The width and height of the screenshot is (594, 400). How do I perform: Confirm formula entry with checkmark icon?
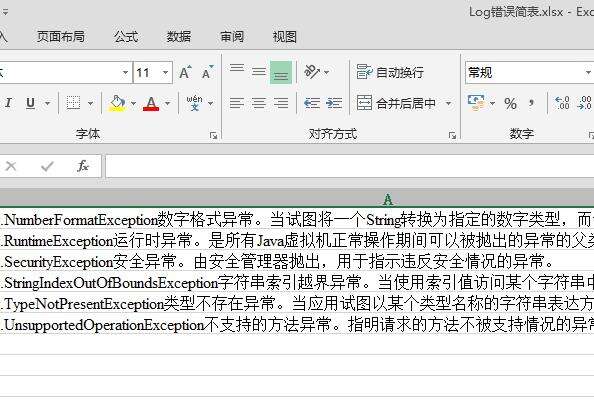(x=47, y=166)
